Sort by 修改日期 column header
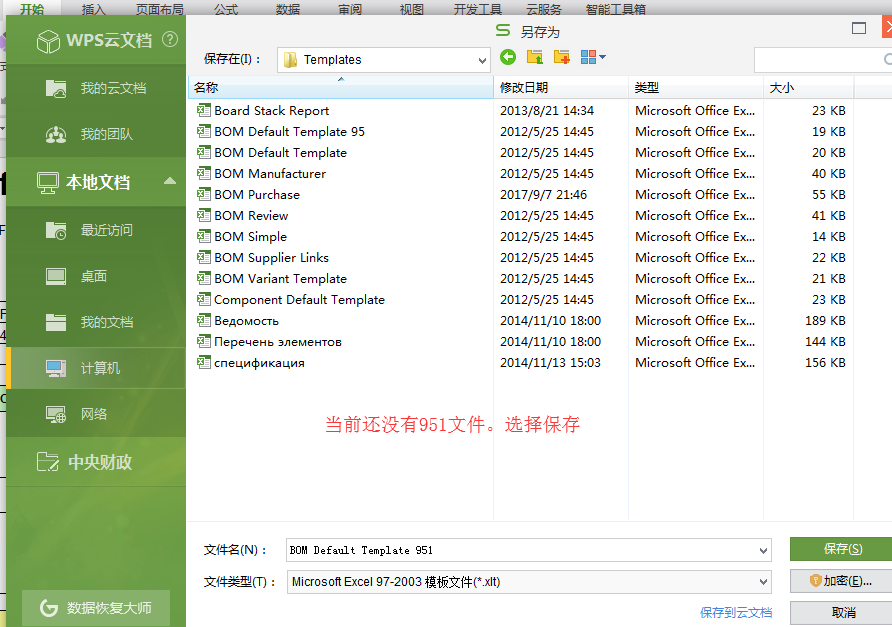The width and height of the screenshot is (892, 627). pyautogui.click(x=561, y=88)
